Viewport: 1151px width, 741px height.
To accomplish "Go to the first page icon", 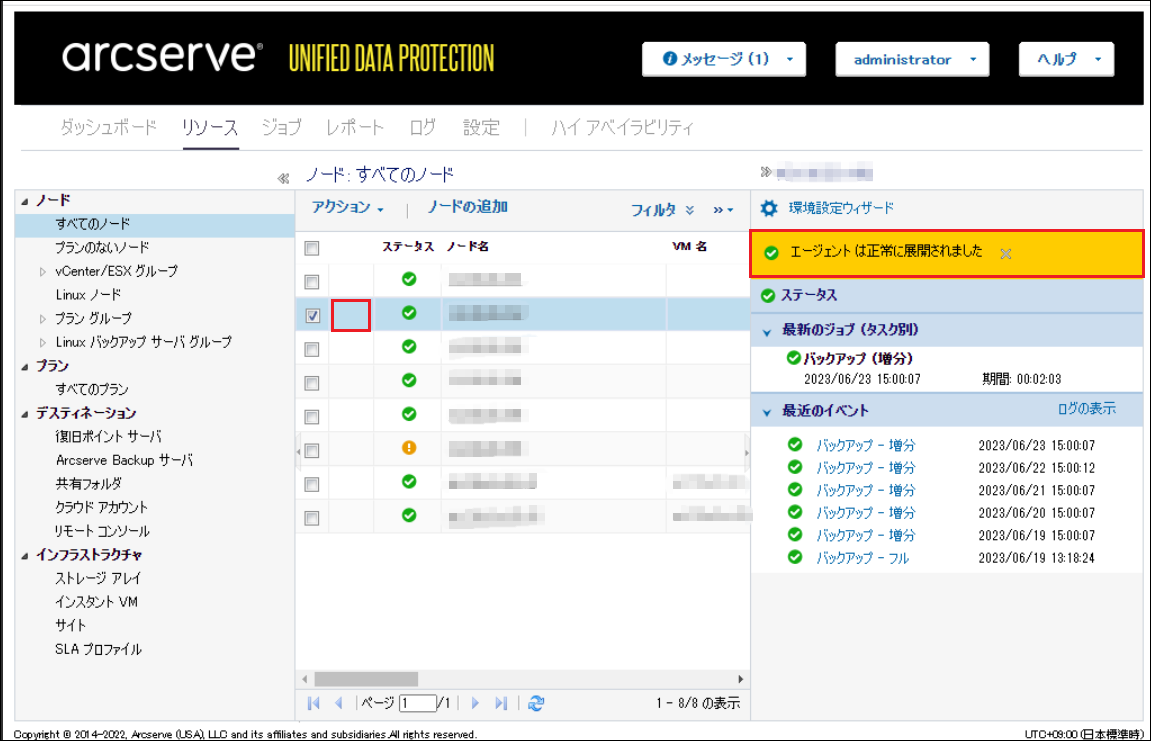I will tap(314, 703).
